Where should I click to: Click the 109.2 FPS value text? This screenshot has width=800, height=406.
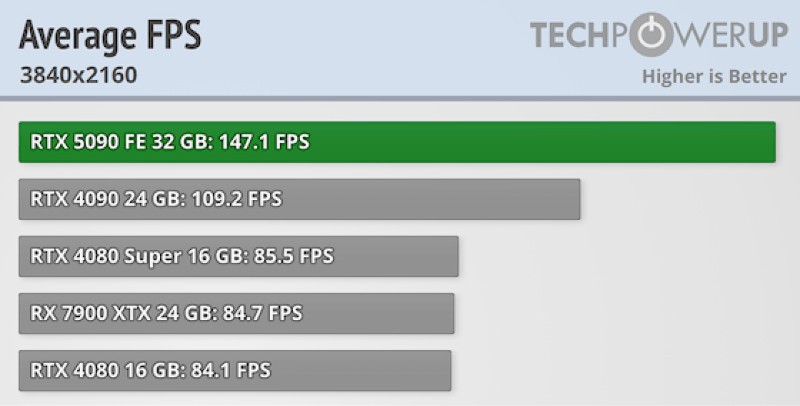point(237,199)
